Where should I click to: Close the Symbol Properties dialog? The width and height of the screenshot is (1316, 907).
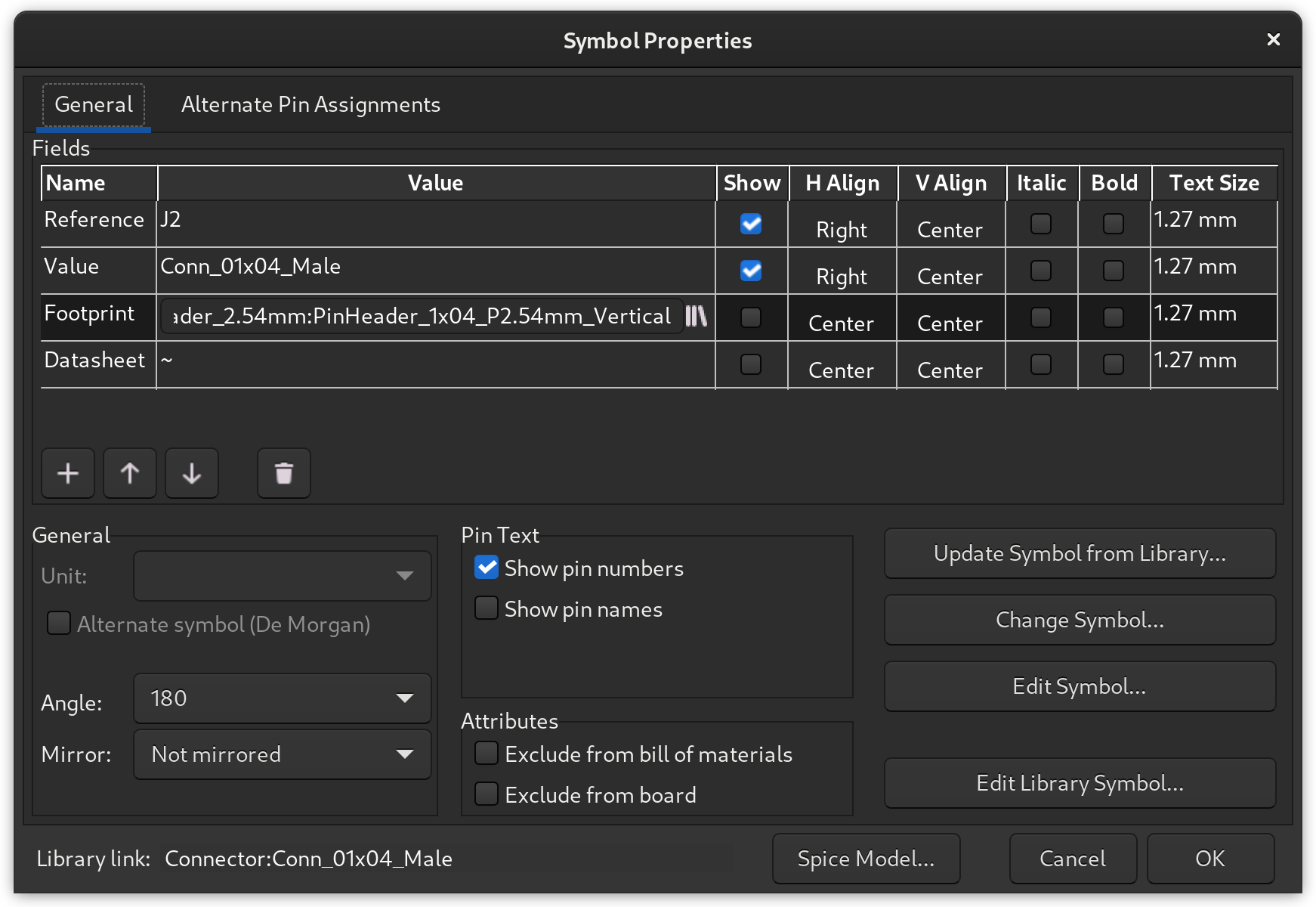tap(1273, 40)
